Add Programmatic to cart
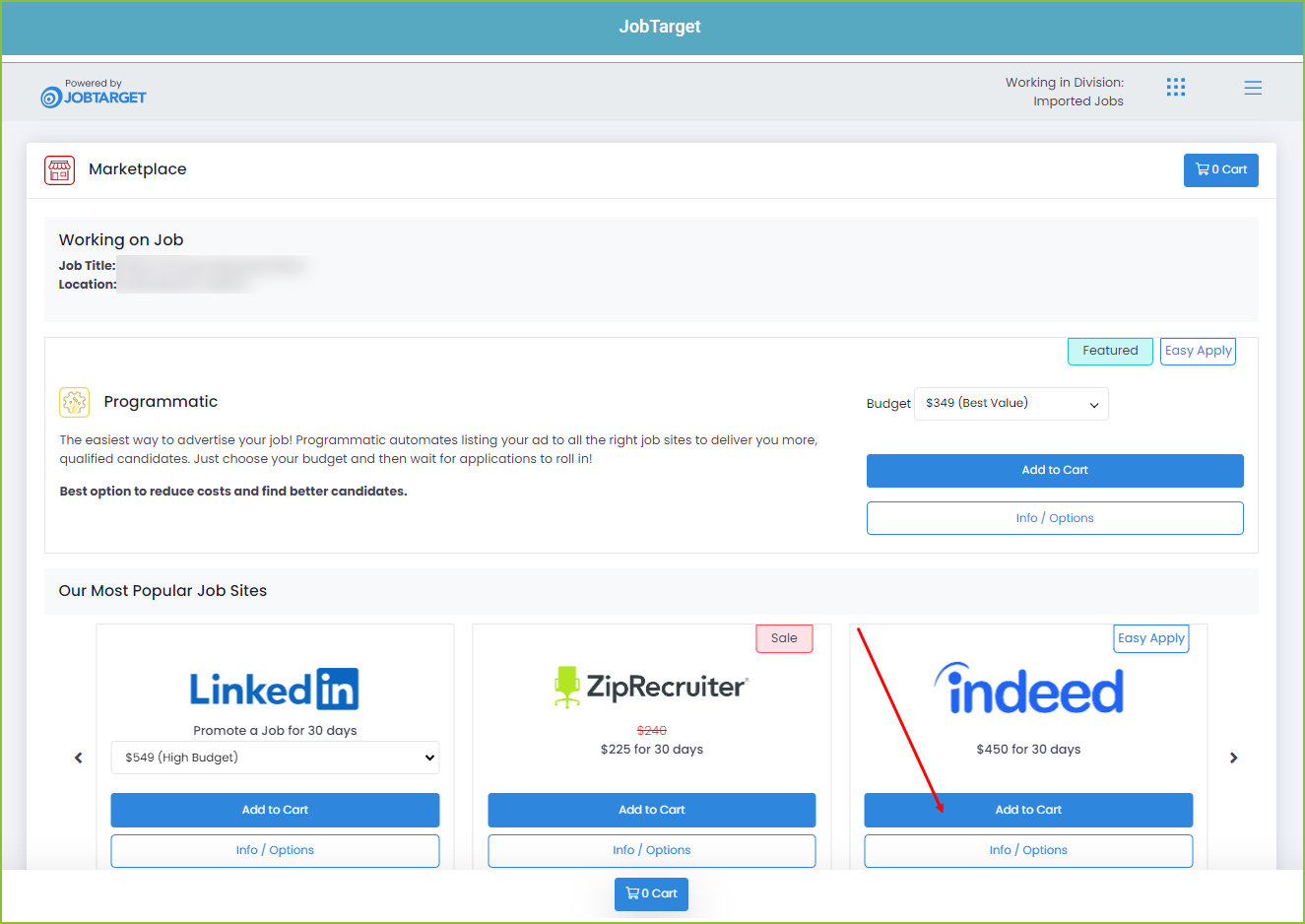The image size is (1305, 924). coord(1055,471)
